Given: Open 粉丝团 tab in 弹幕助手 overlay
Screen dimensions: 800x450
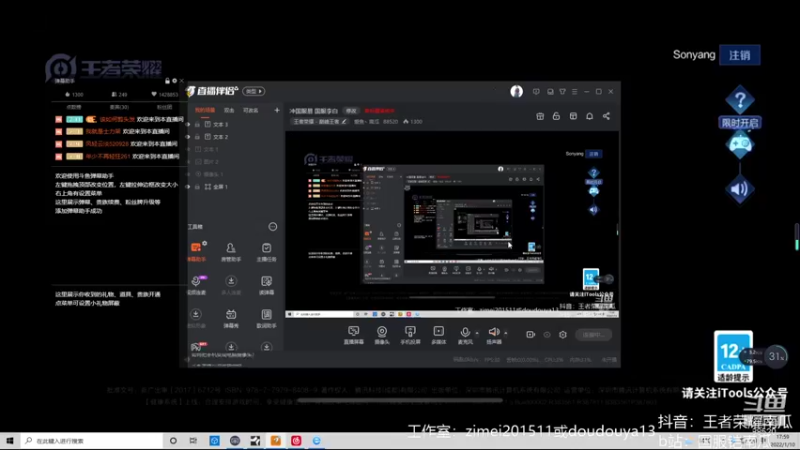Looking at the screenshot, I should coord(164,107).
